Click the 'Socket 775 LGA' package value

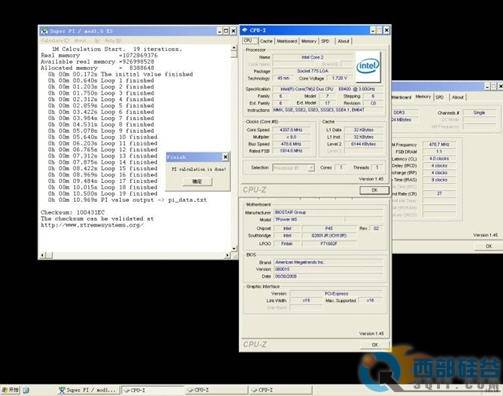(313, 71)
